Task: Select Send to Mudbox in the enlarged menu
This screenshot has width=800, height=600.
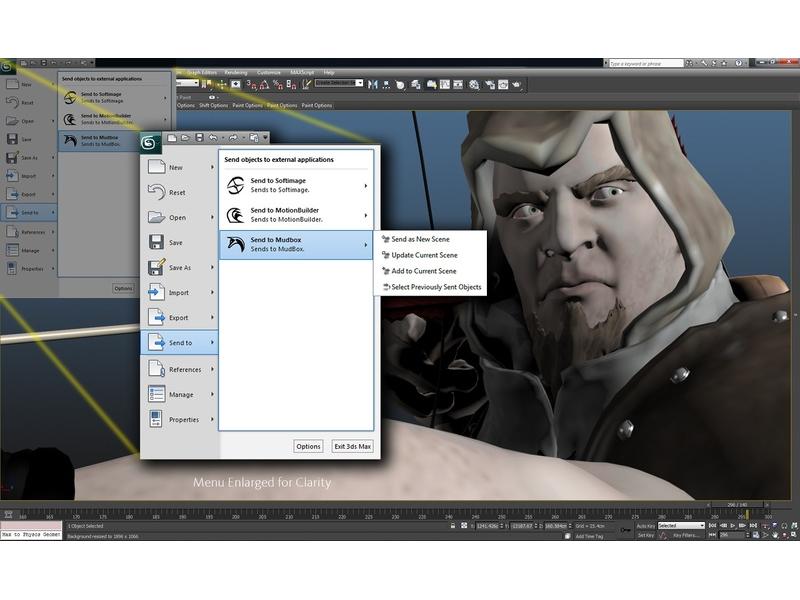Action: coord(296,244)
